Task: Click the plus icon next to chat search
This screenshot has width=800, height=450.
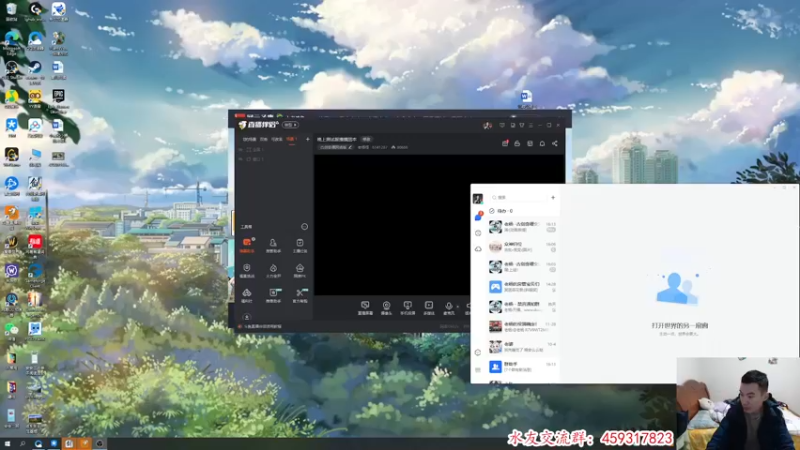Action: [x=553, y=197]
